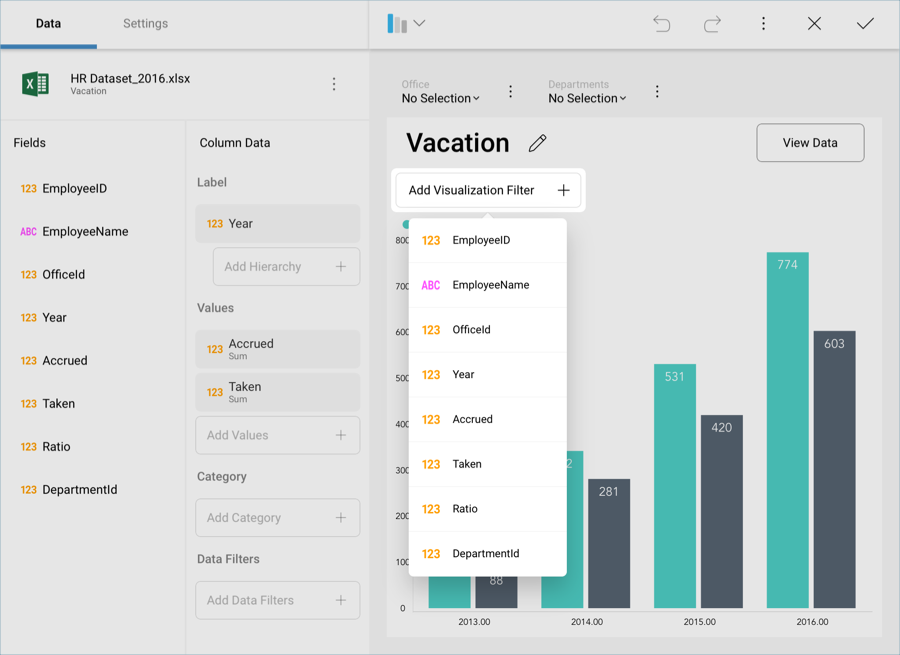Viewport: 900px width, 655px height.
Task: Open the chart type selector dropdown
Action: point(406,24)
